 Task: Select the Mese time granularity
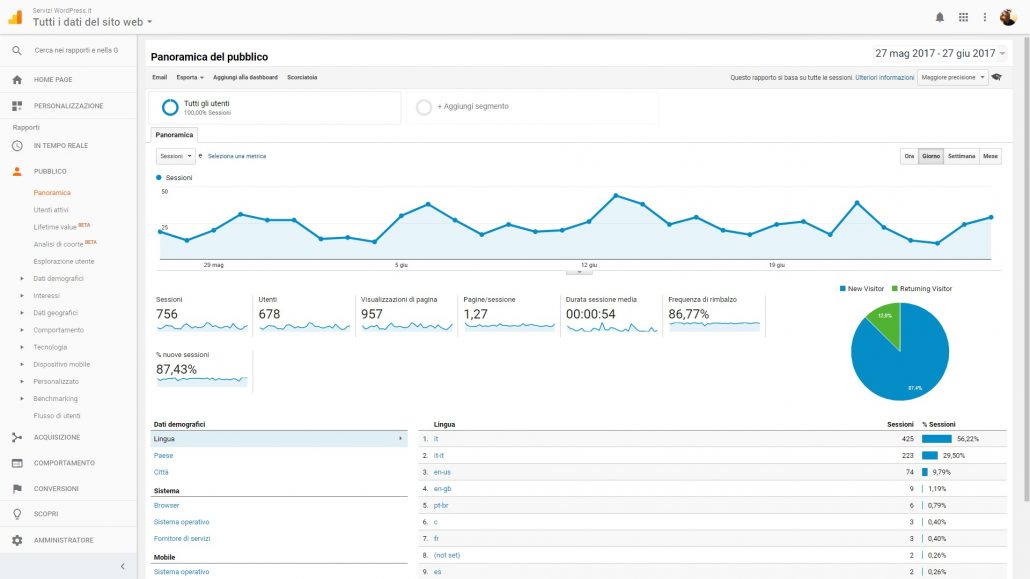[x=990, y=156]
